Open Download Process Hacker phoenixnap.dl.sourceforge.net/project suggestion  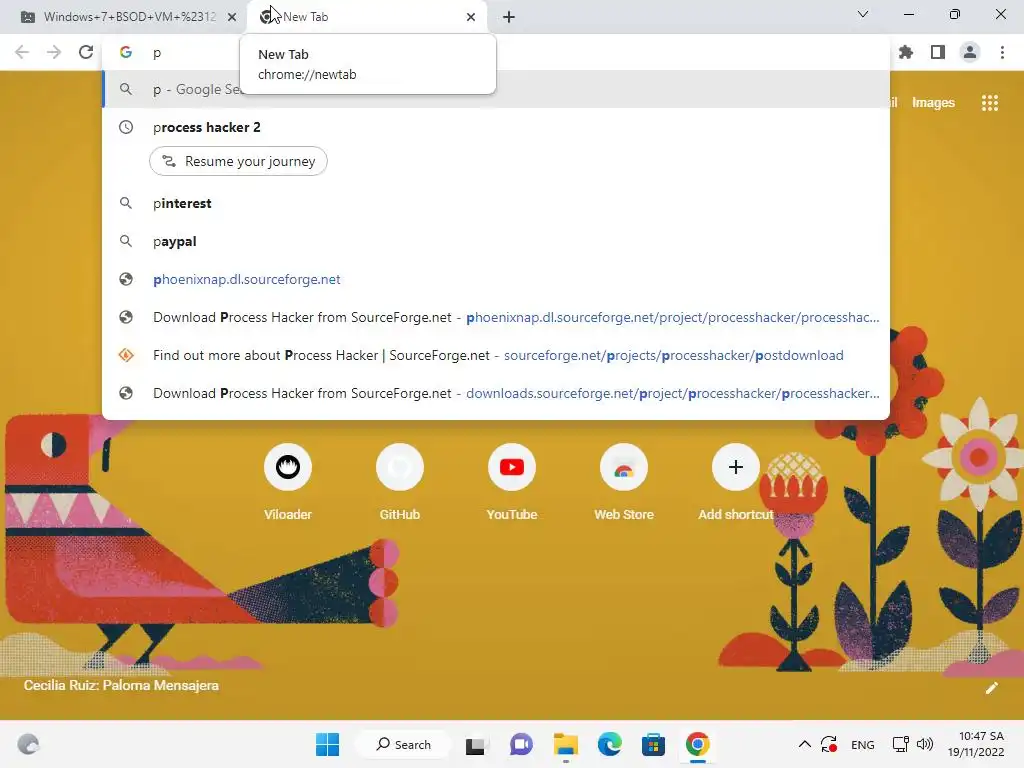coord(496,317)
